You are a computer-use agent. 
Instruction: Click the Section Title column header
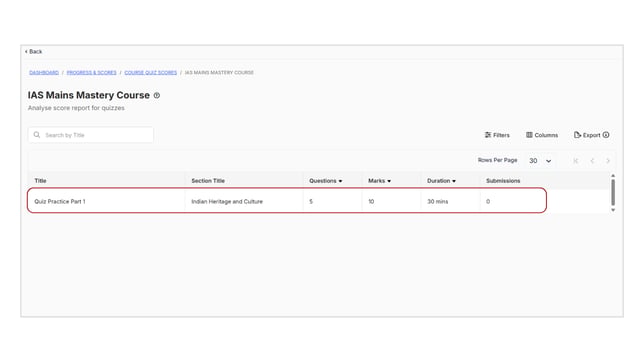point(208,181)
